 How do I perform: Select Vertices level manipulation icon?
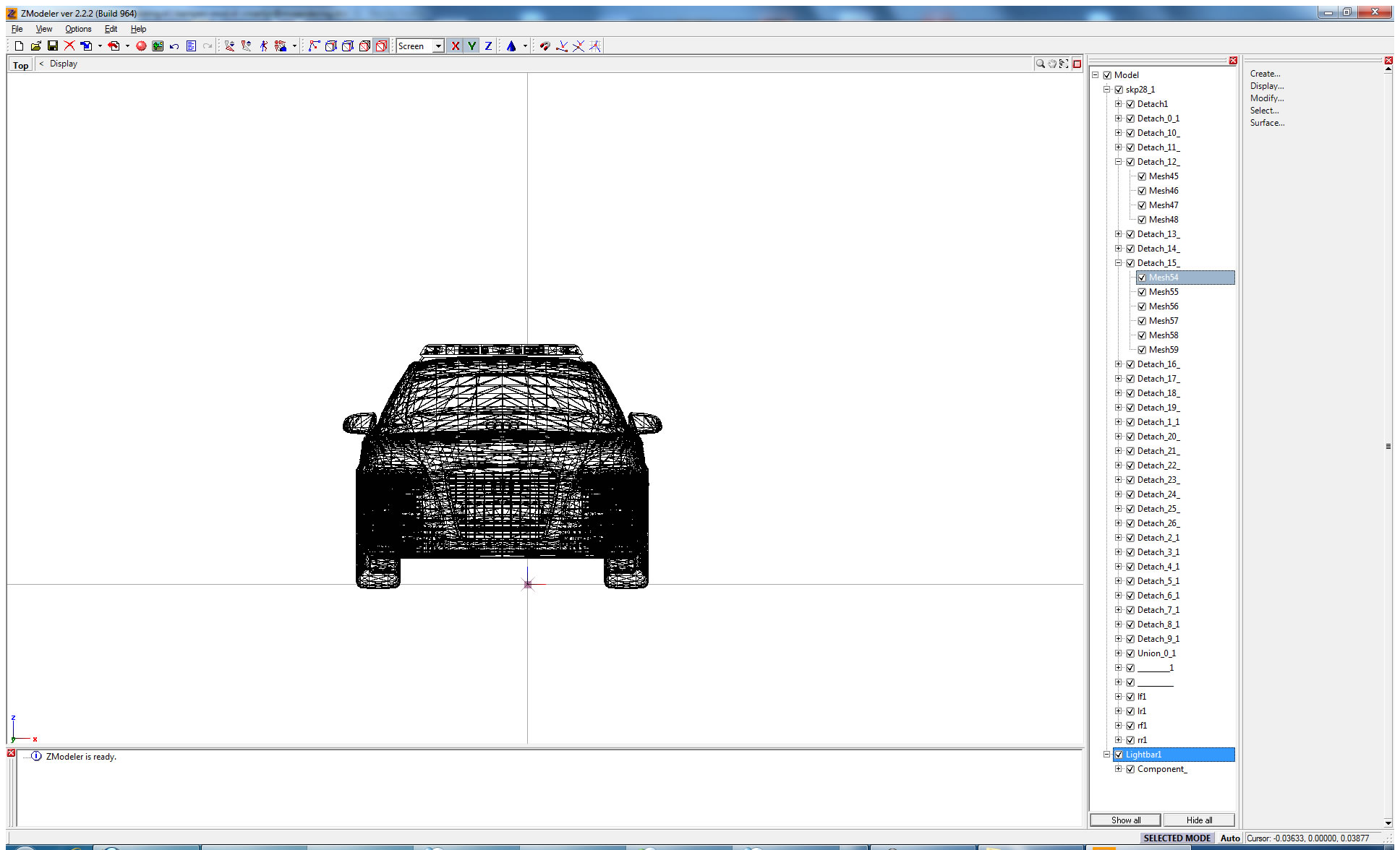pyautogui.click(x=314, y=46)
